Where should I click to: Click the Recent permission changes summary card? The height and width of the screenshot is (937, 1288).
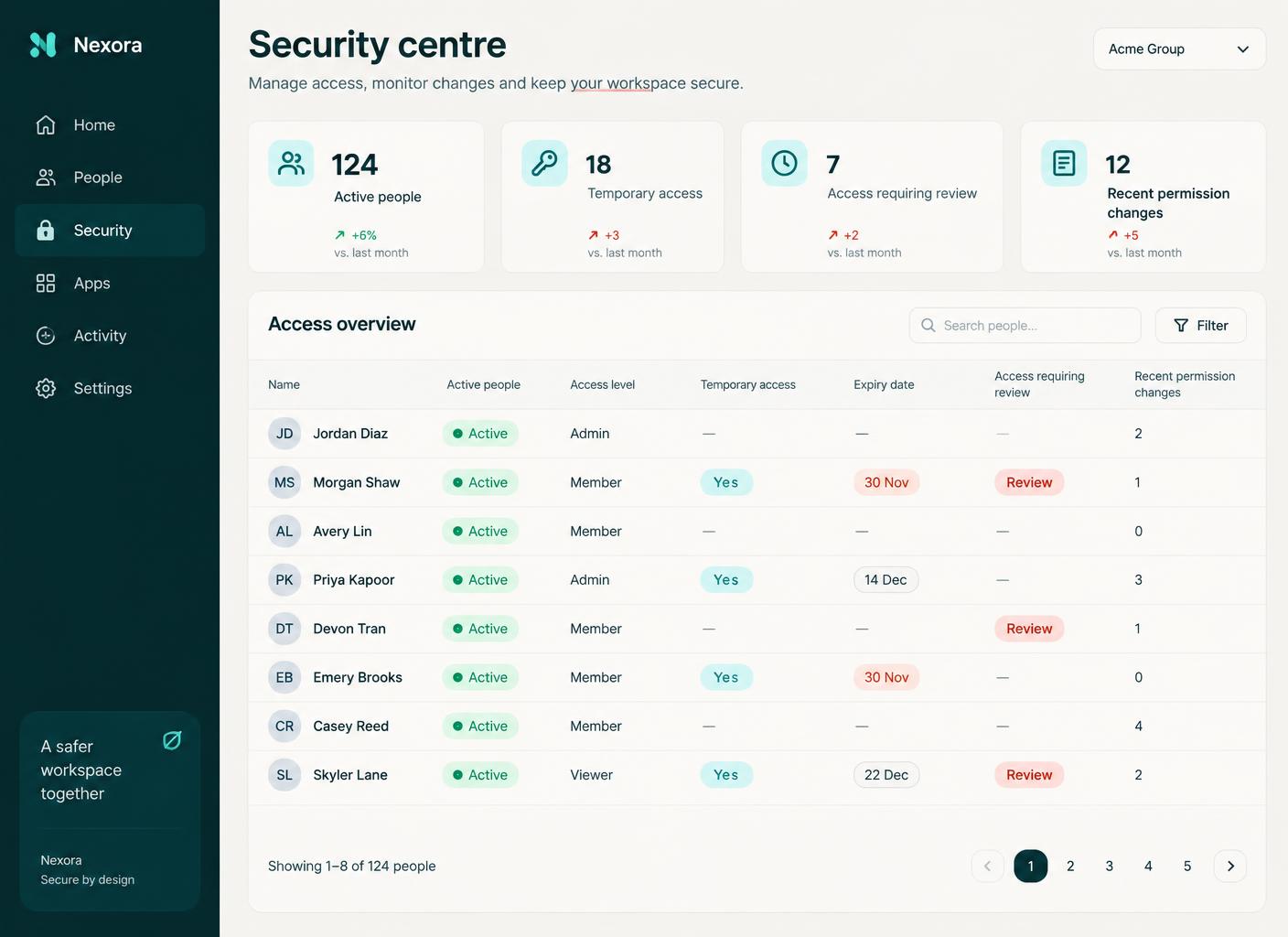(x=1143, y=197)
